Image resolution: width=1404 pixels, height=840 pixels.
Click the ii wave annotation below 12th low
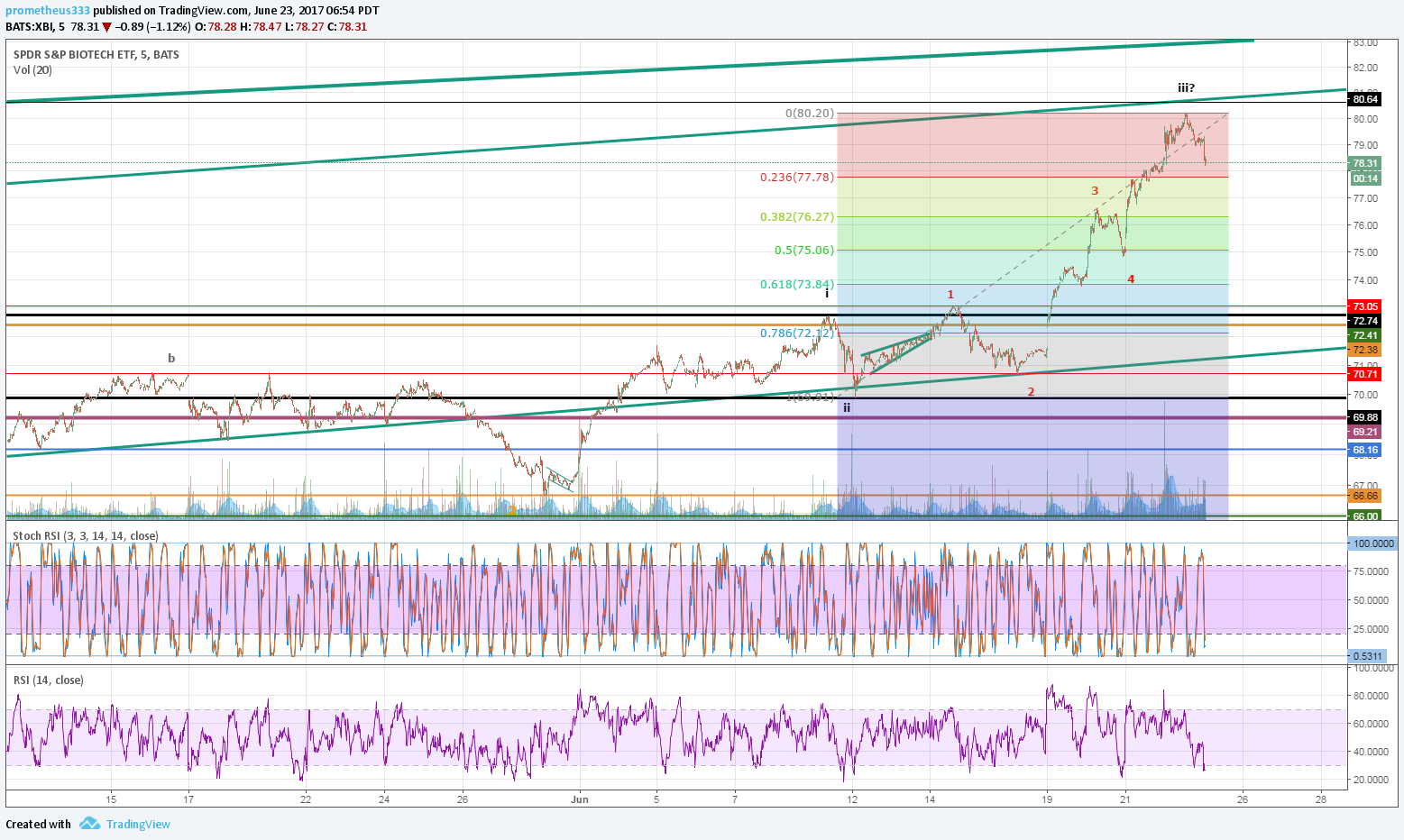(847, 407)
